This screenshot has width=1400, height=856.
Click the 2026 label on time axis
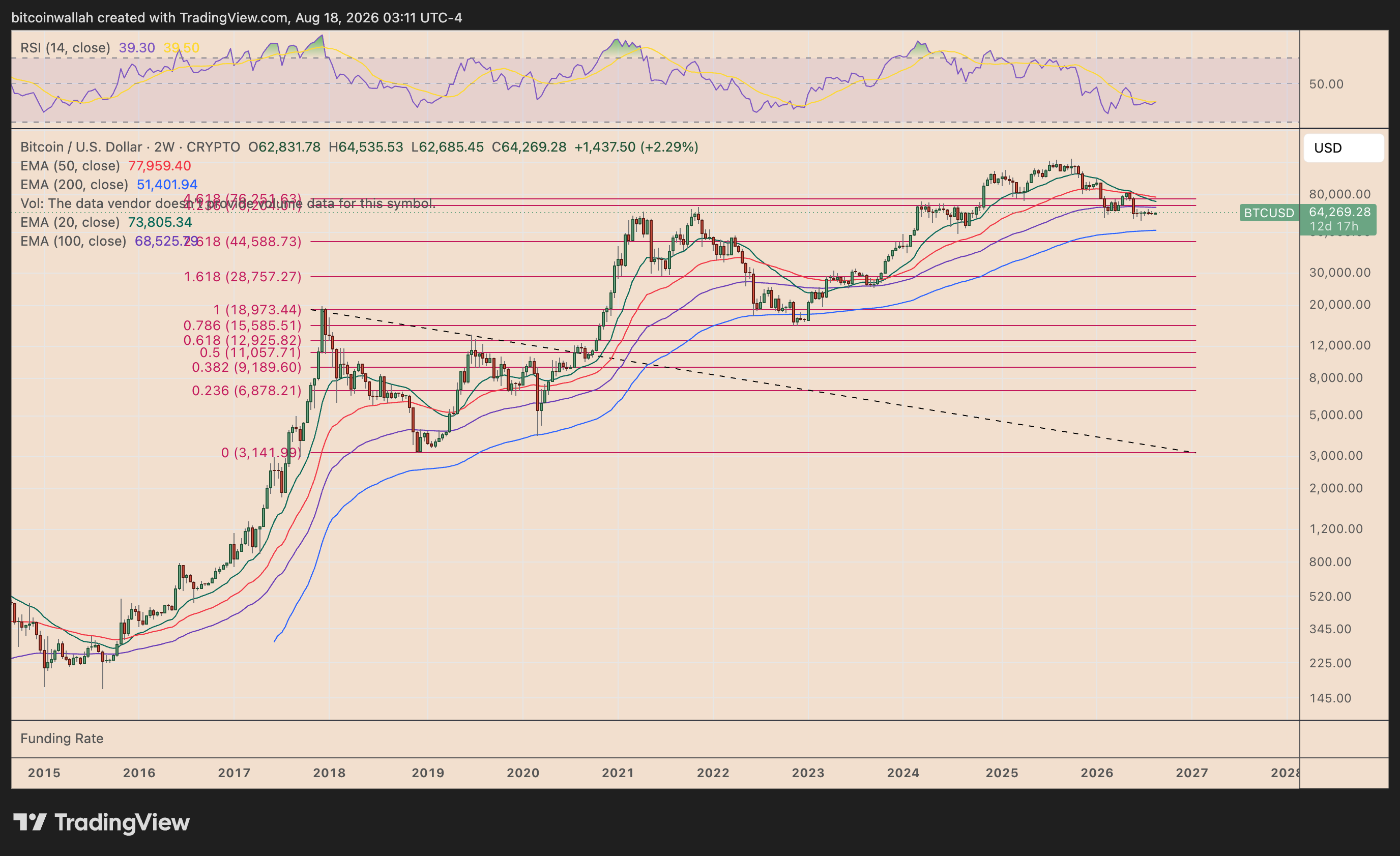click(1097, 773)
